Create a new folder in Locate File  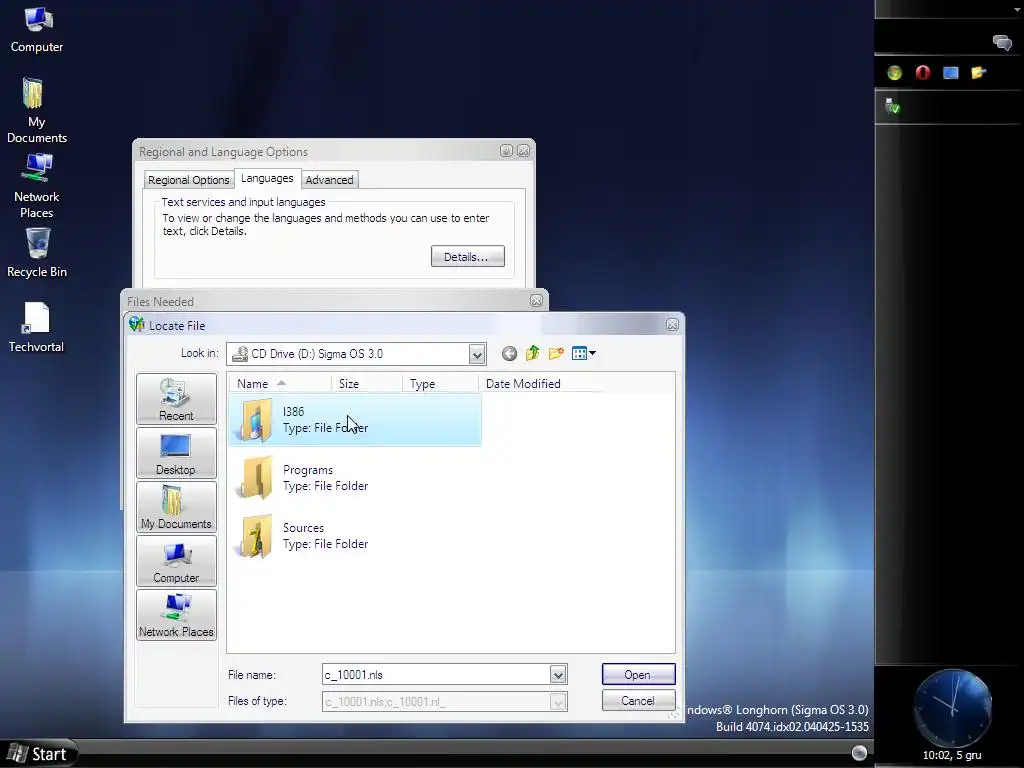pyautogui.click(x=556, y=353)
